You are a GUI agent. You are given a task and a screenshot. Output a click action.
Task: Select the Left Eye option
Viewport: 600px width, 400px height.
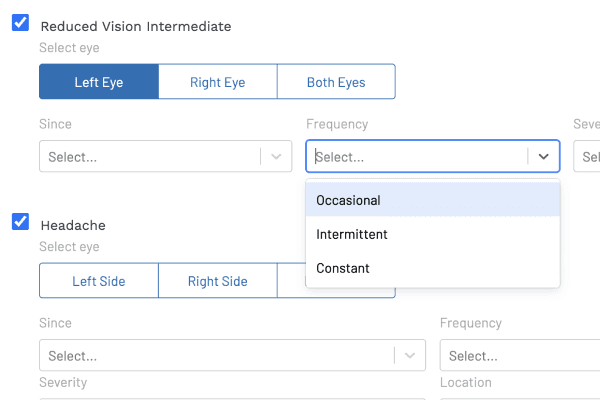pos(98,82)
